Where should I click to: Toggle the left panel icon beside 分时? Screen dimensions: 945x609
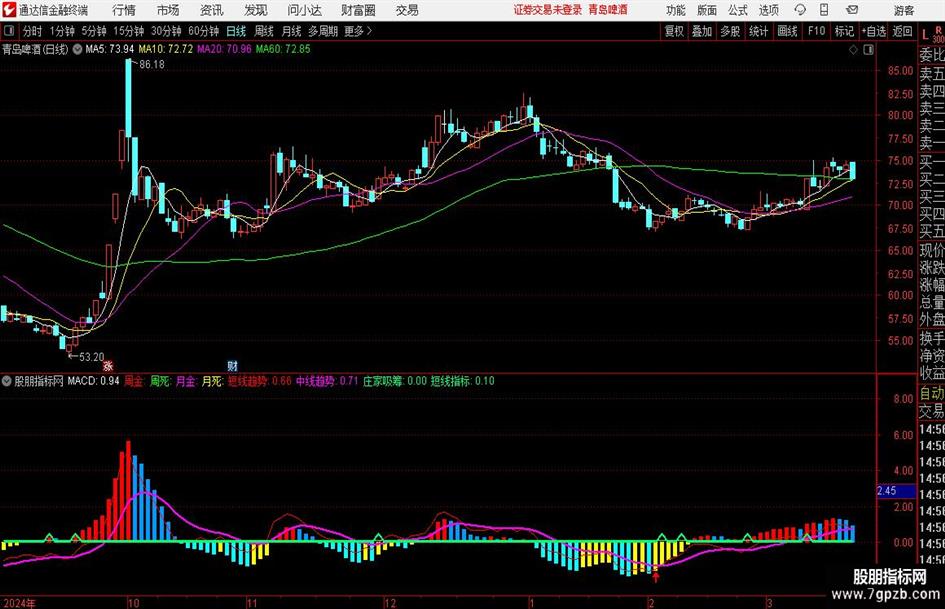pyautogui.click(x=9, y=31)
